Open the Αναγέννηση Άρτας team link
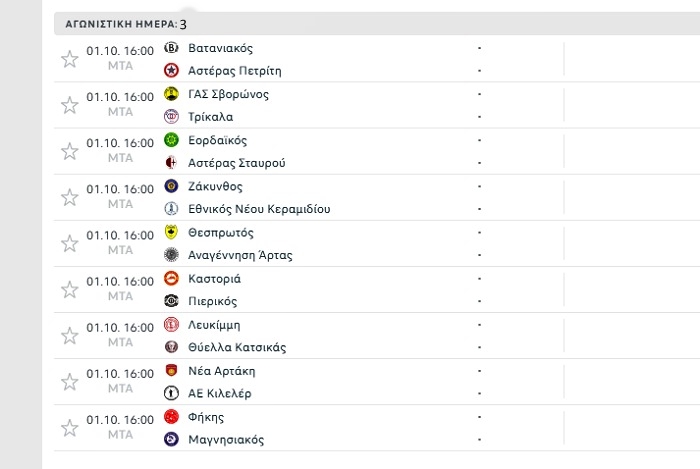This screenshot has height=469, width=700. click(x=240, y=255)
